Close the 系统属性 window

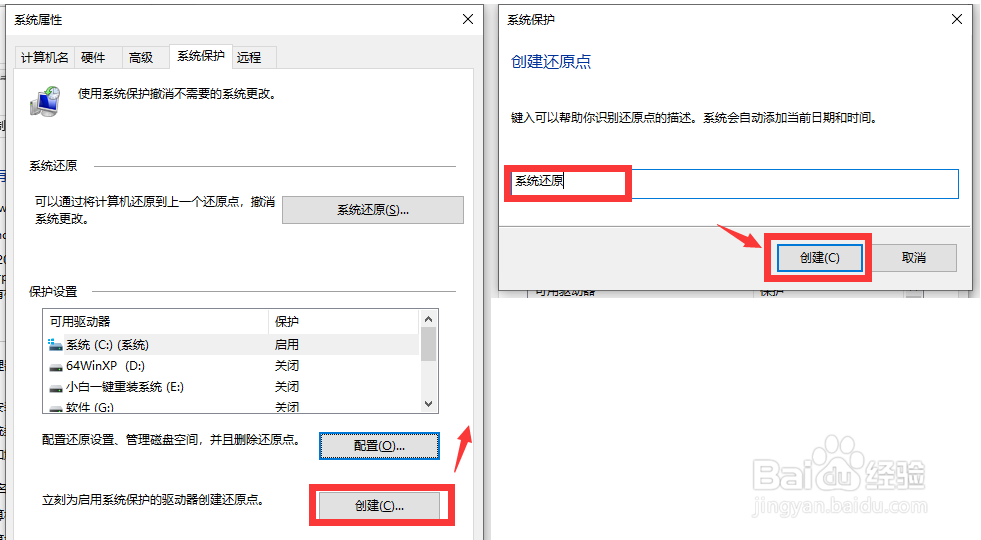tap(467, 19)
